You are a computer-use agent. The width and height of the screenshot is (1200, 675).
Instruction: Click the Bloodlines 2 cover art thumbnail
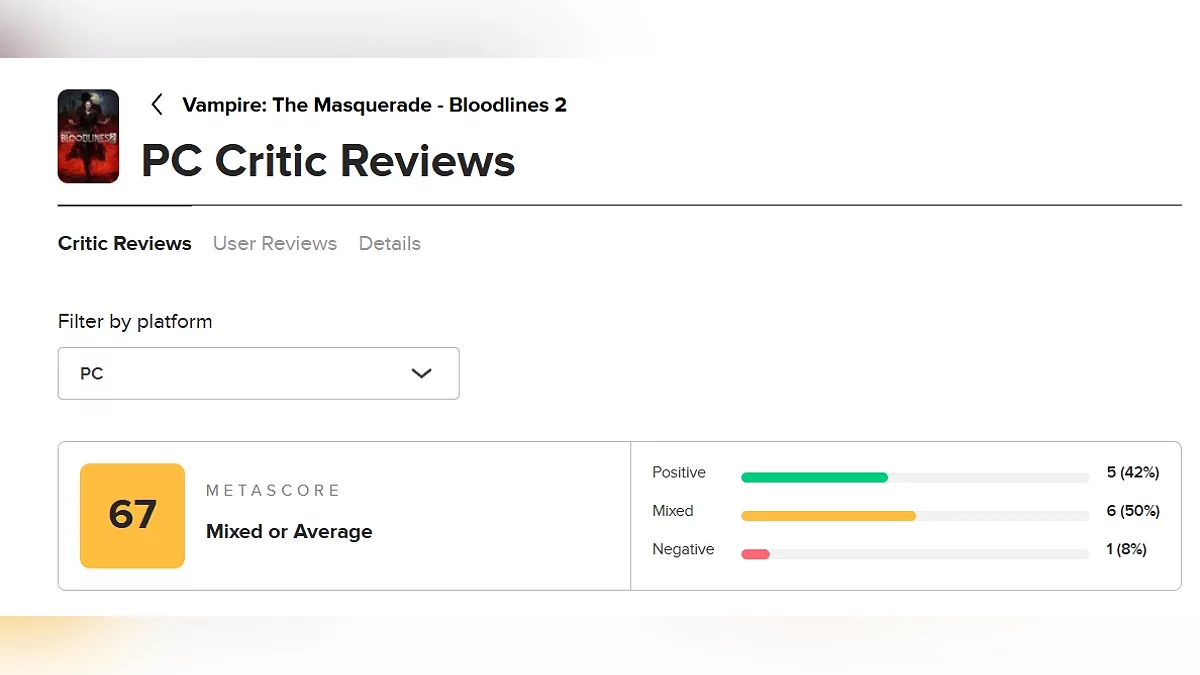pos(88,136)
